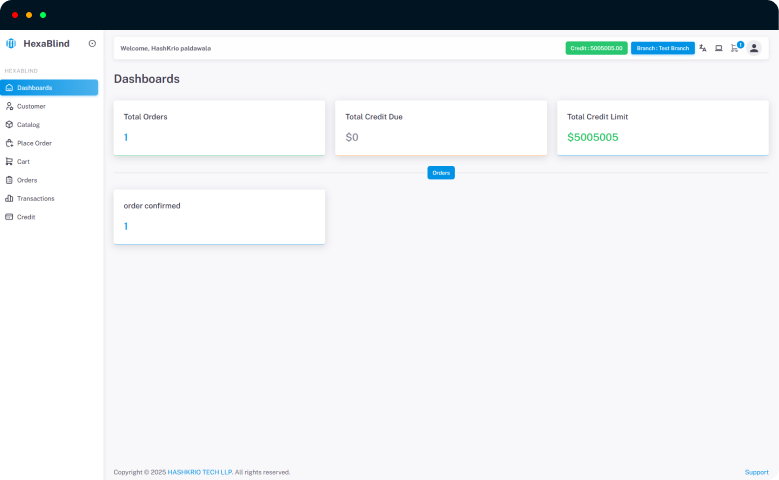Click the Transactions chart icon
Image resolution: width=779 pixels, height=480 pixels.
click(x=9, y=198)
